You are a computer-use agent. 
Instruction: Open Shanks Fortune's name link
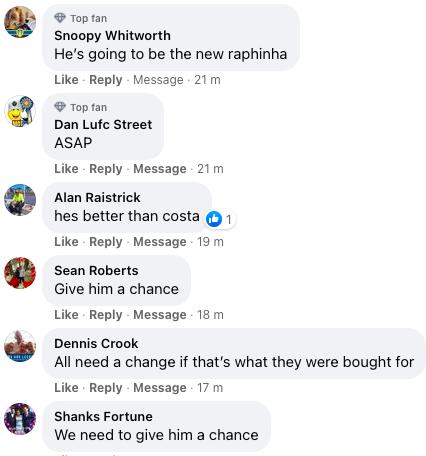point(103,416)
